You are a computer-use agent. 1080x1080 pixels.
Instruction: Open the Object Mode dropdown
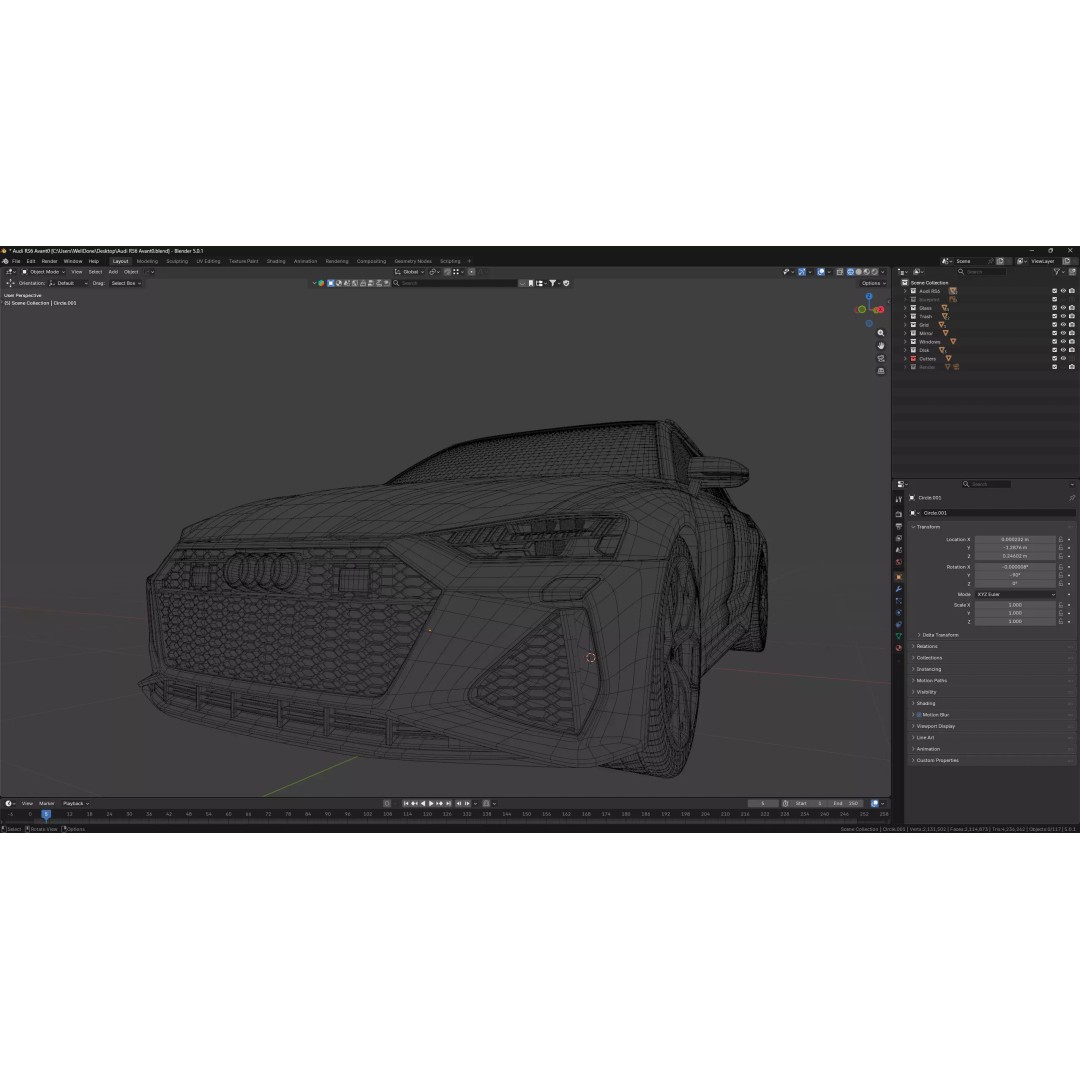click(43, 272)
